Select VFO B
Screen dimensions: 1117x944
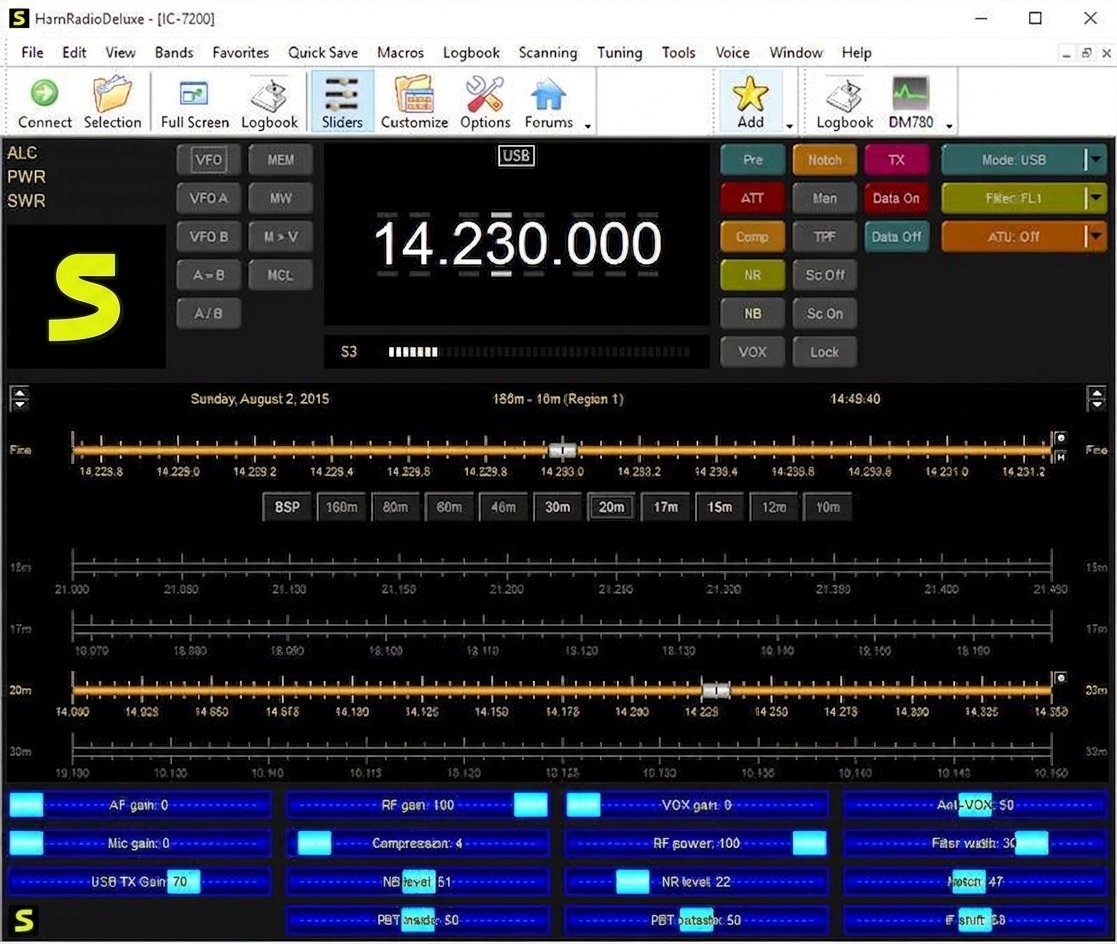click(x=209, y=237)
